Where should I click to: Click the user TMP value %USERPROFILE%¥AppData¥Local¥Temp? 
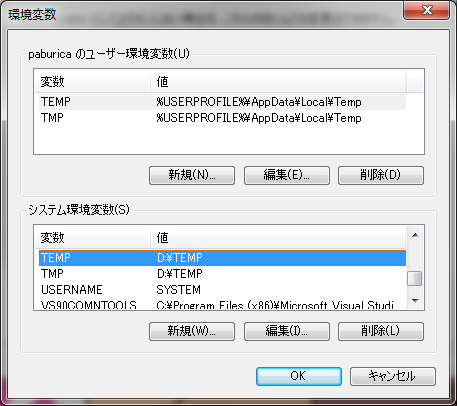[259, 118]
